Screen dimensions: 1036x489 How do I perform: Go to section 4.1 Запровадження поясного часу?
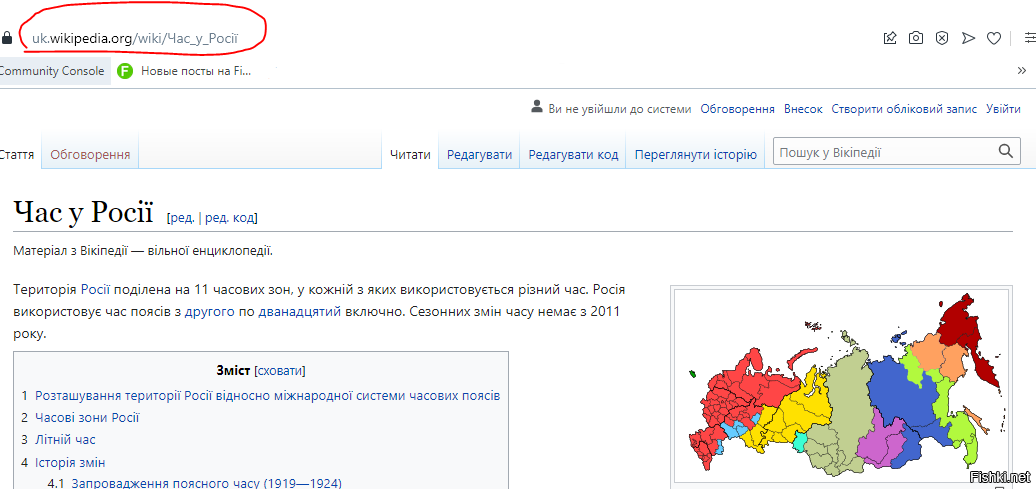tap(206, 483)
